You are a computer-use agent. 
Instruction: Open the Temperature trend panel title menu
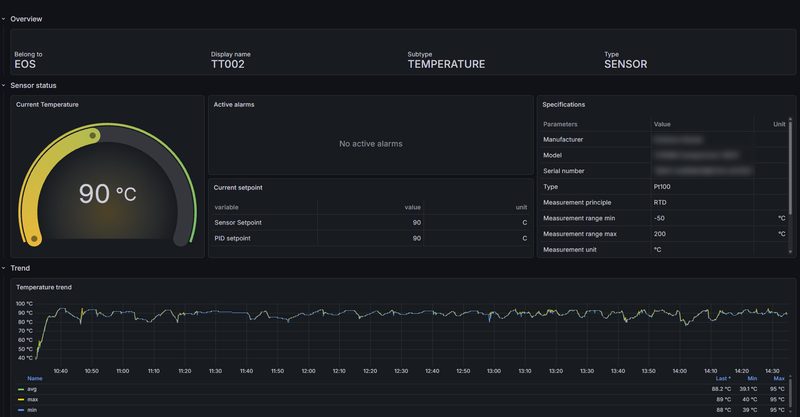44,287
